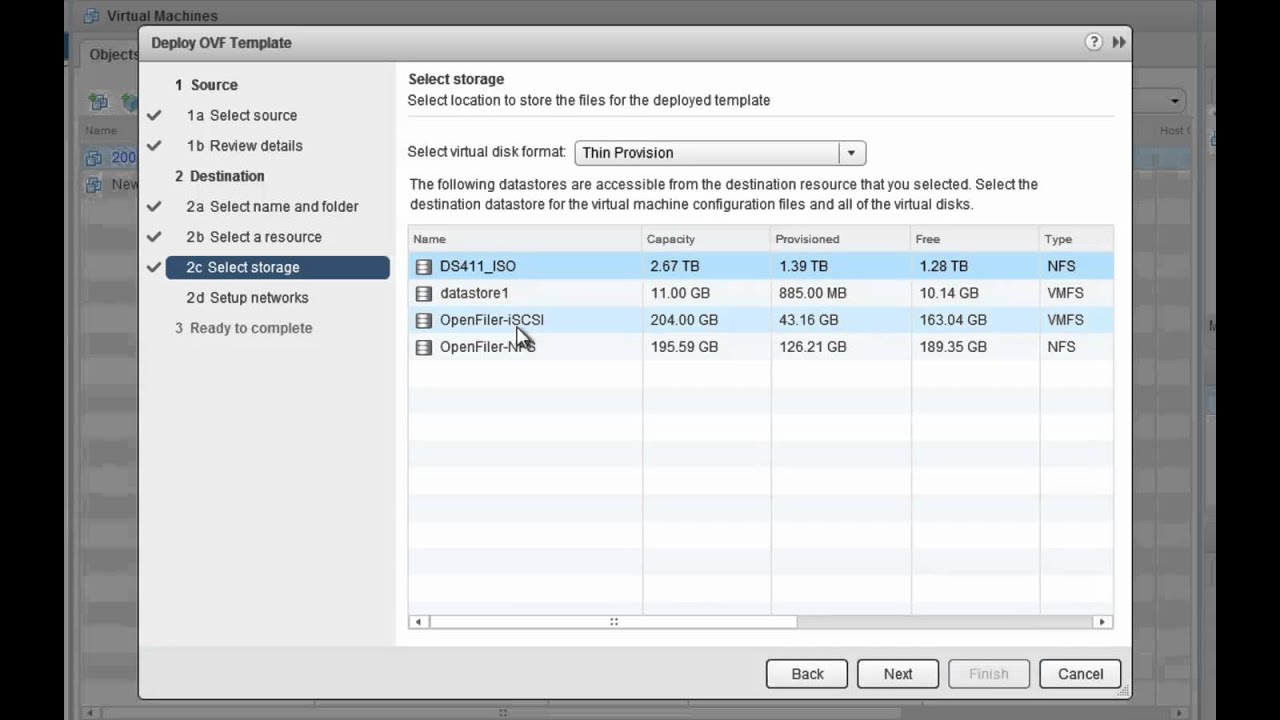Click the DS411_ISO datastore icon
Viewport: 1280px width, 720px height.
(424, 266)
